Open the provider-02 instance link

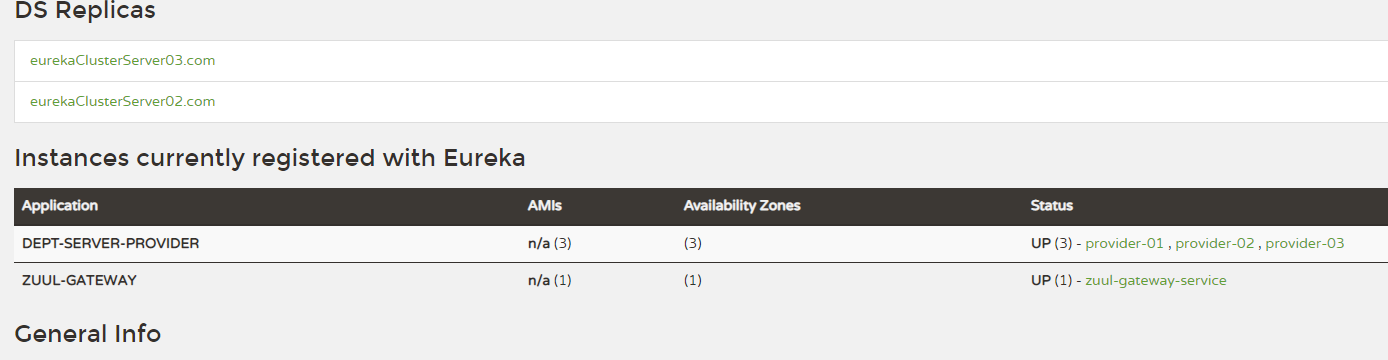[1215, 243]
